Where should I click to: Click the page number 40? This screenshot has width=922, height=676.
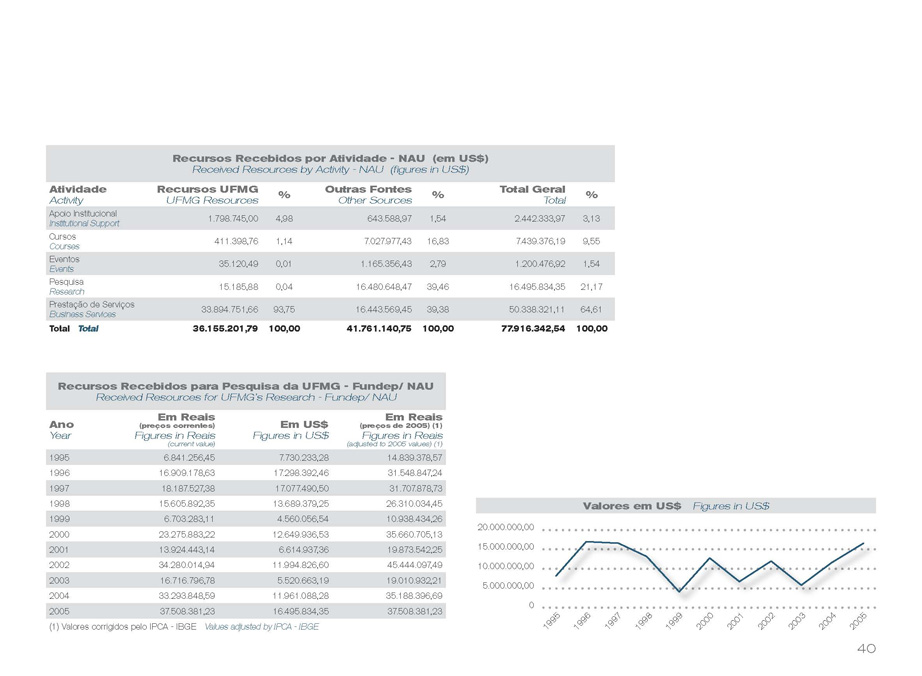(x=867, y=649)
